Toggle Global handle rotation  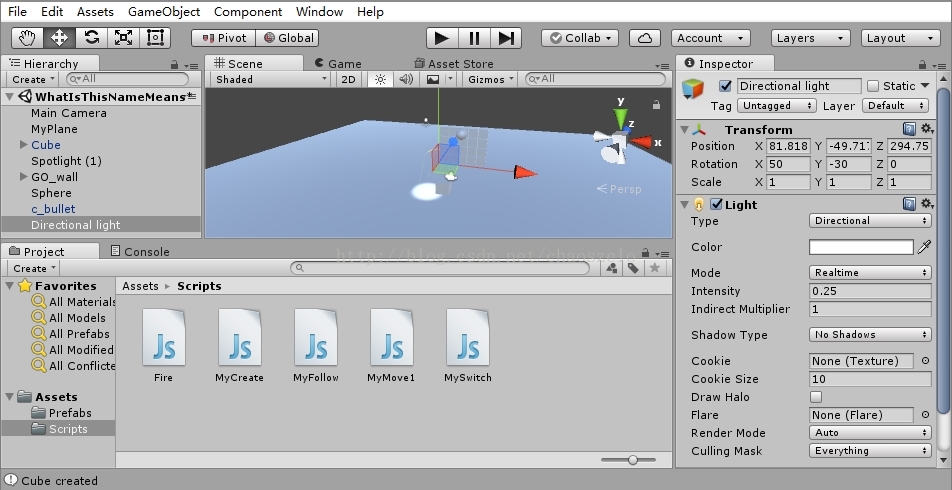point(287,38)
